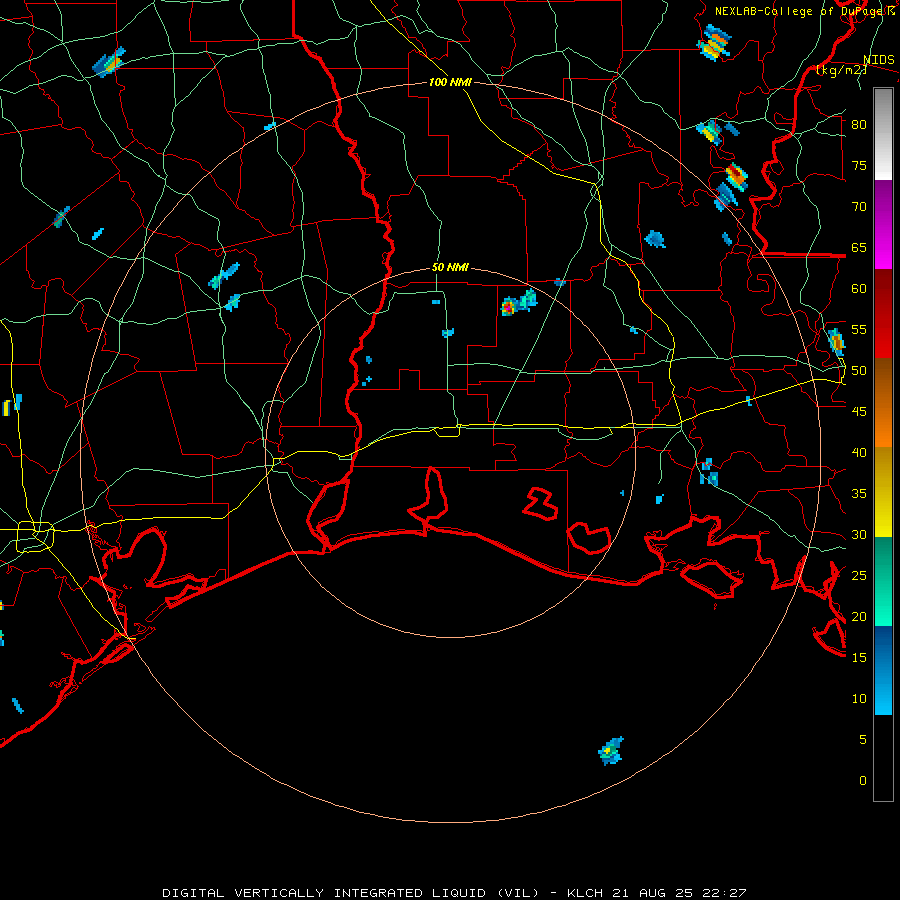Click the 30 value on the color scale
Viewport: 900px width, 900px height.
[x=859, y=535]
